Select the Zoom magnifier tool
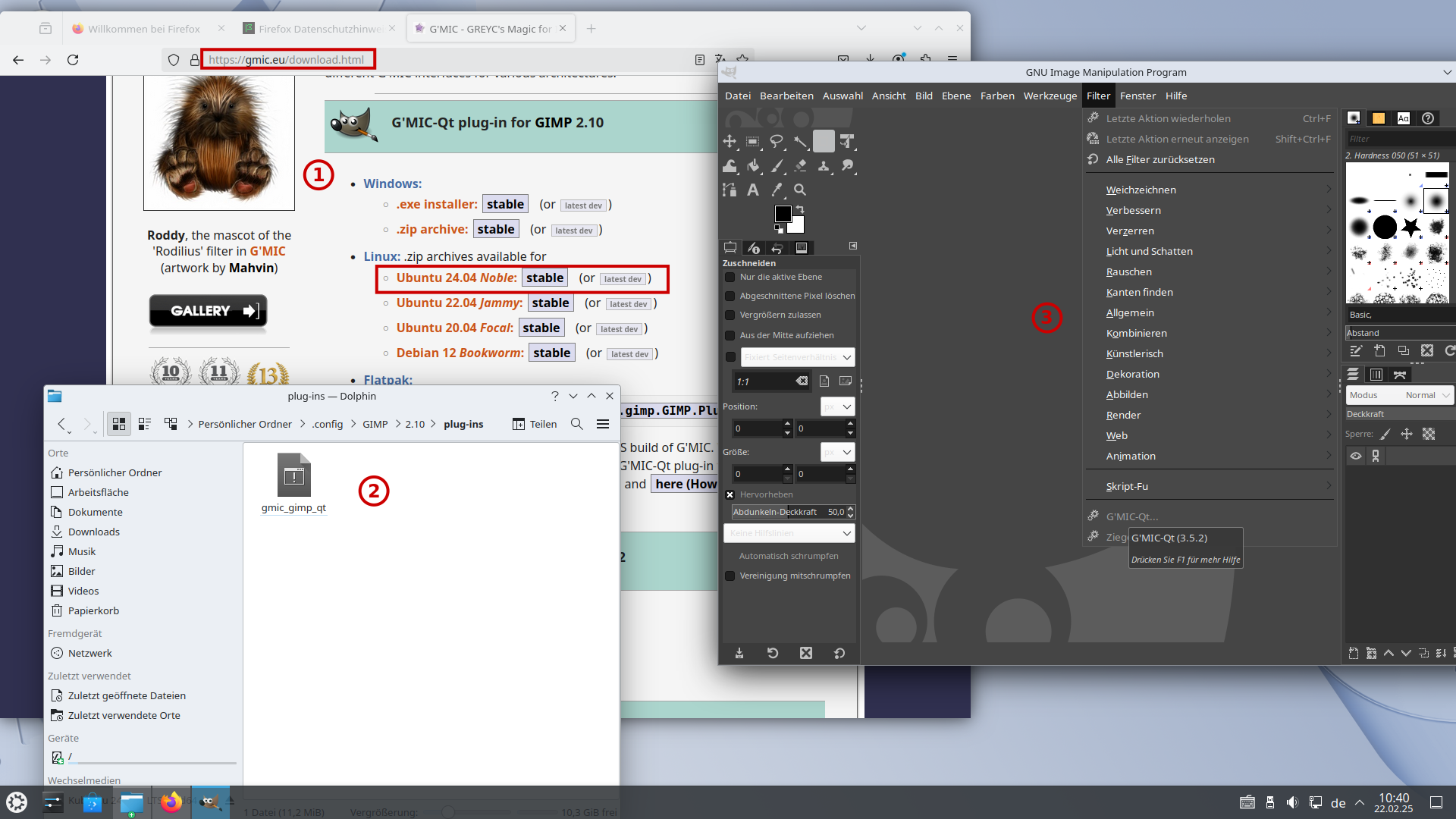This screenshot has width=1456, height=819. click(x=800, y=190)
